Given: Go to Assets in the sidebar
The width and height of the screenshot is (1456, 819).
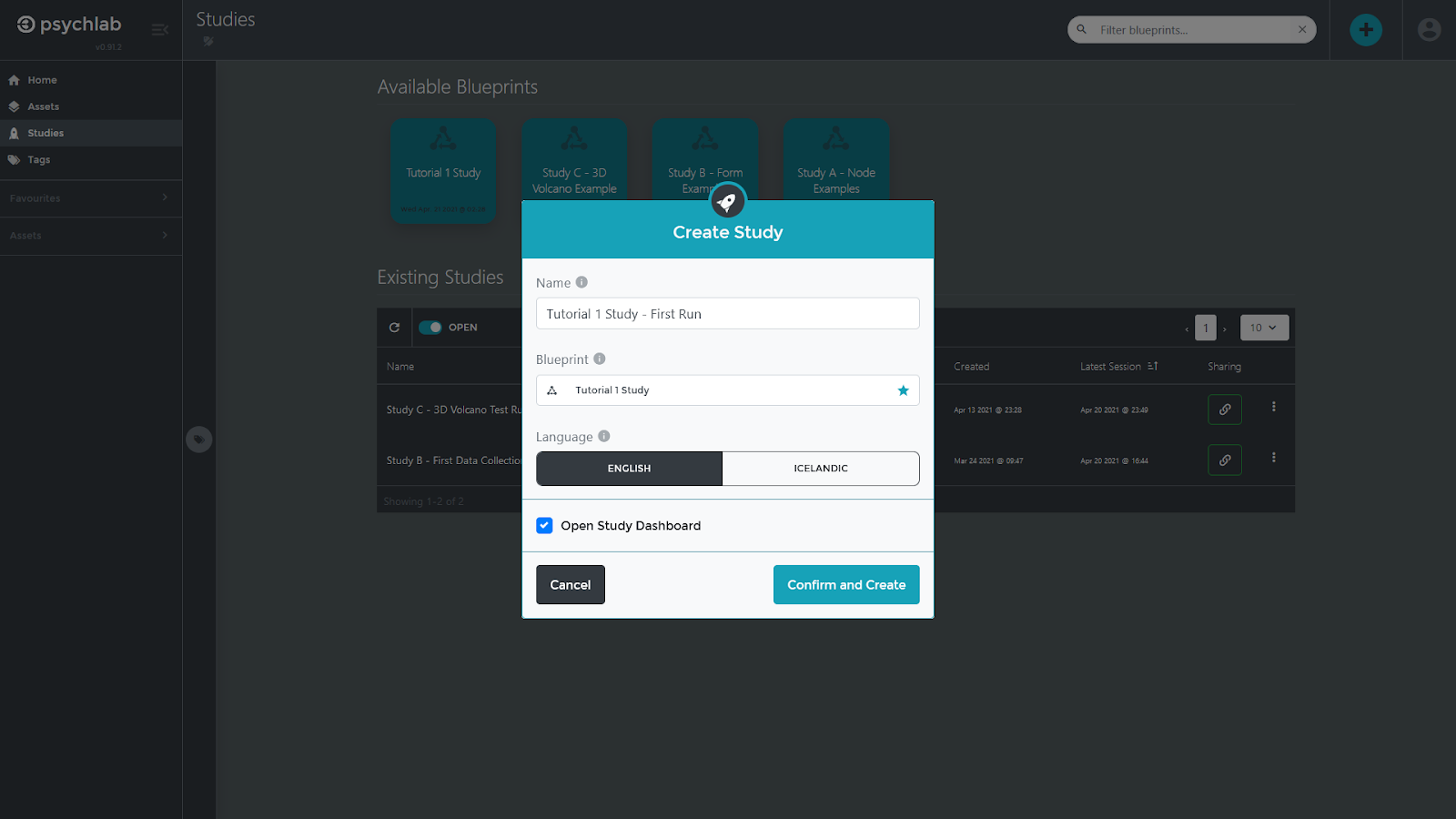Looking at the screenshot, I should (x=43, y=106).
